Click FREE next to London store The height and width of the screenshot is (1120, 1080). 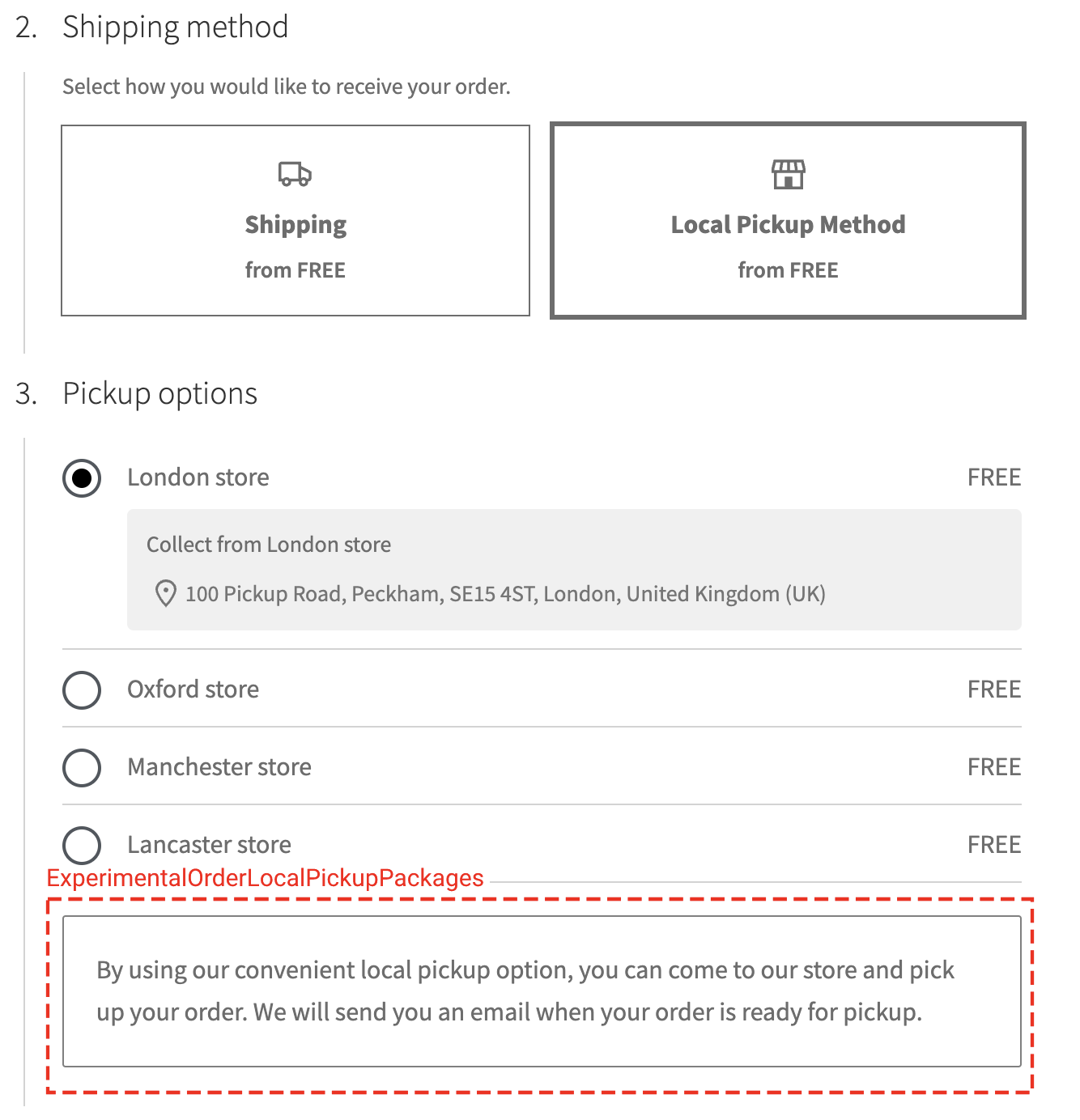[x=993, y=477]
